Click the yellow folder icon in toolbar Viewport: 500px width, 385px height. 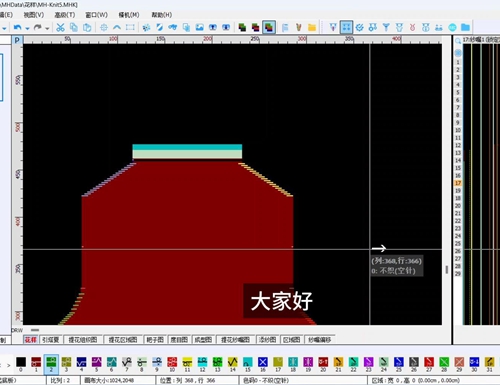coord(312,27)
